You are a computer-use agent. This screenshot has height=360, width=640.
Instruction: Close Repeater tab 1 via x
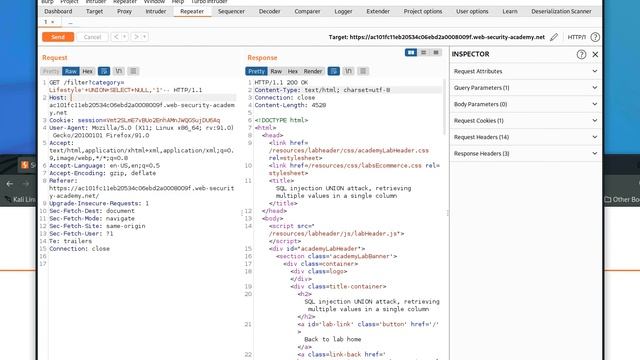click(x=53, y=22)
